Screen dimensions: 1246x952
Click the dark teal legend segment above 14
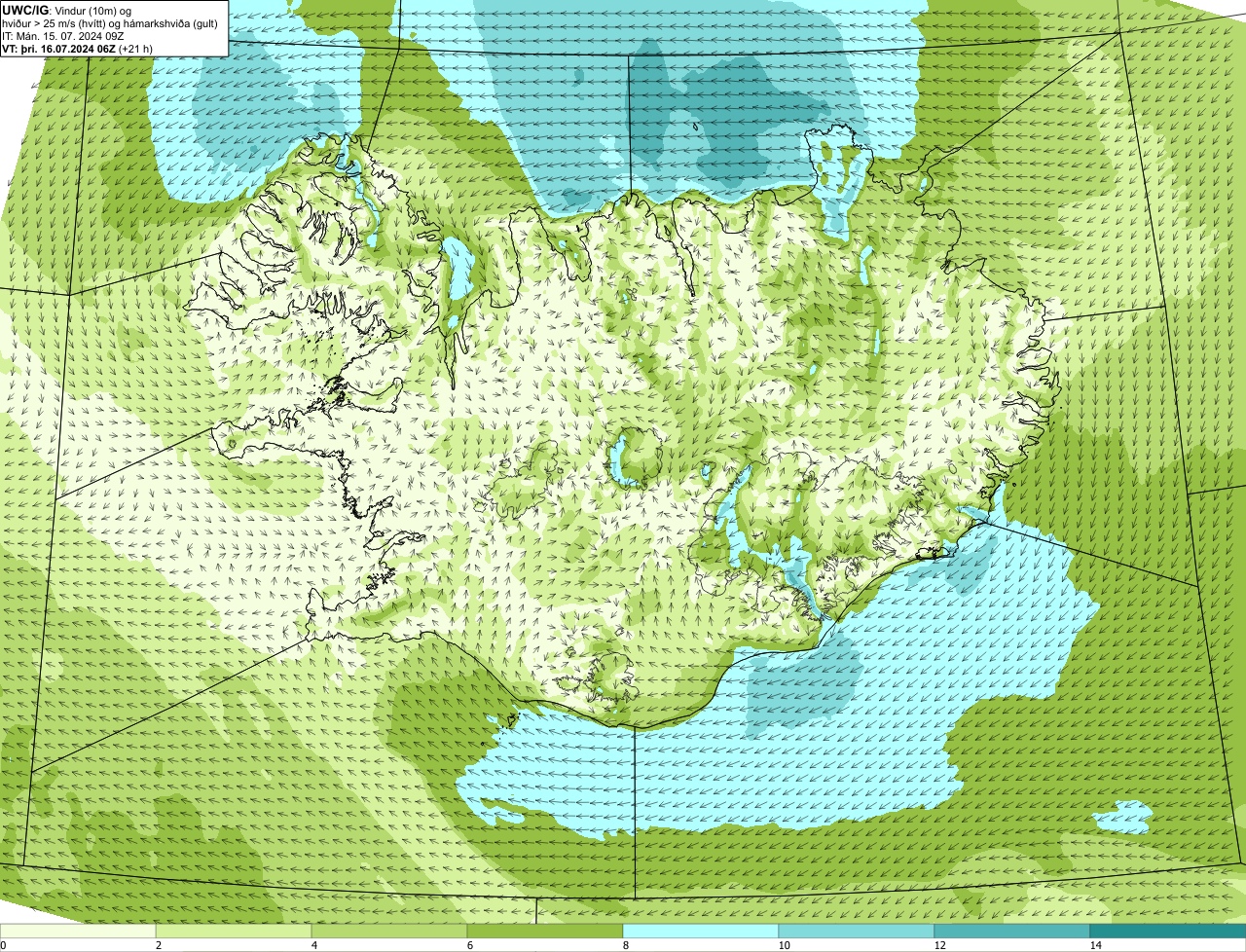click(x=1168, y=931)
